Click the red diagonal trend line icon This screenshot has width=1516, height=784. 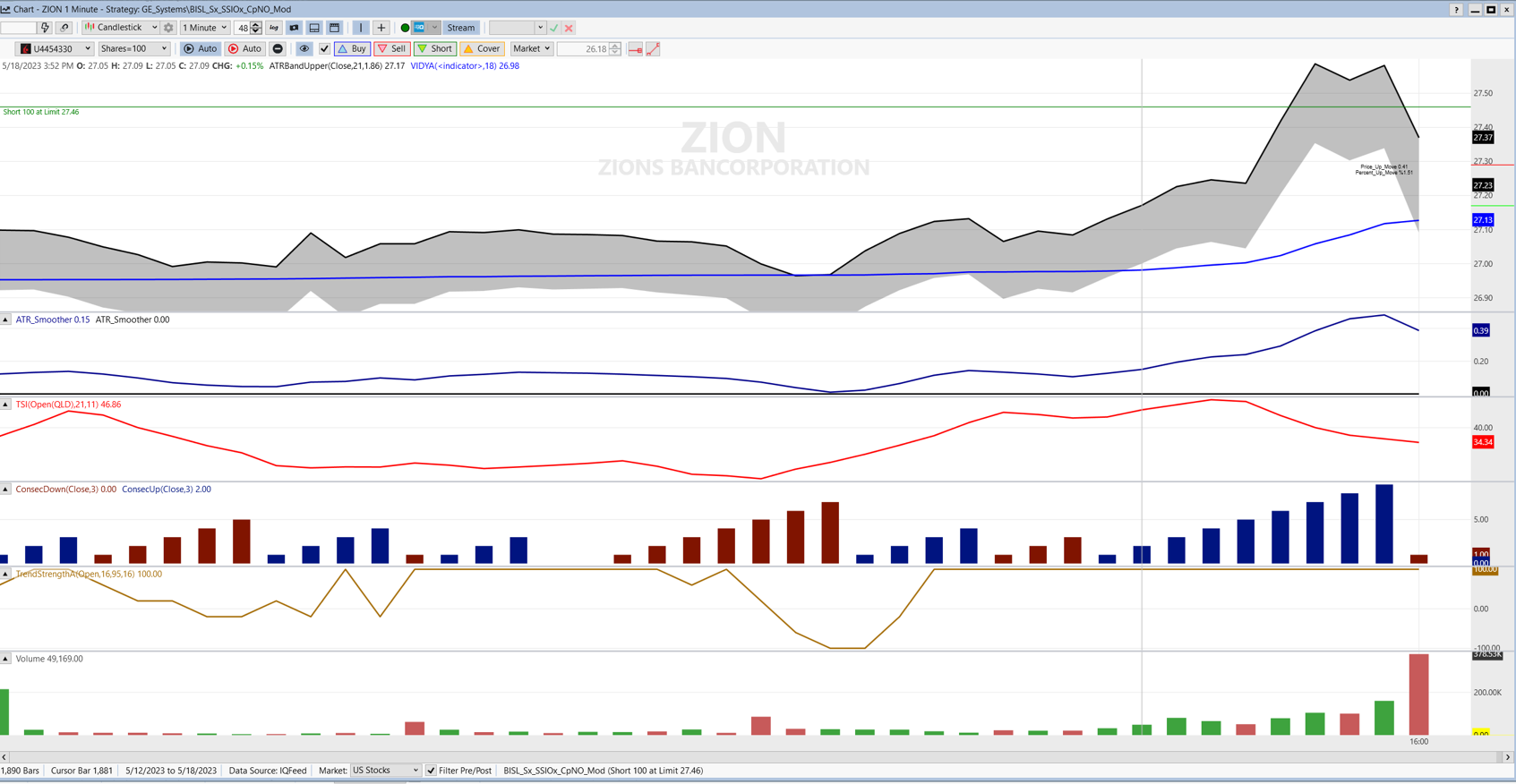click(654, 49)
